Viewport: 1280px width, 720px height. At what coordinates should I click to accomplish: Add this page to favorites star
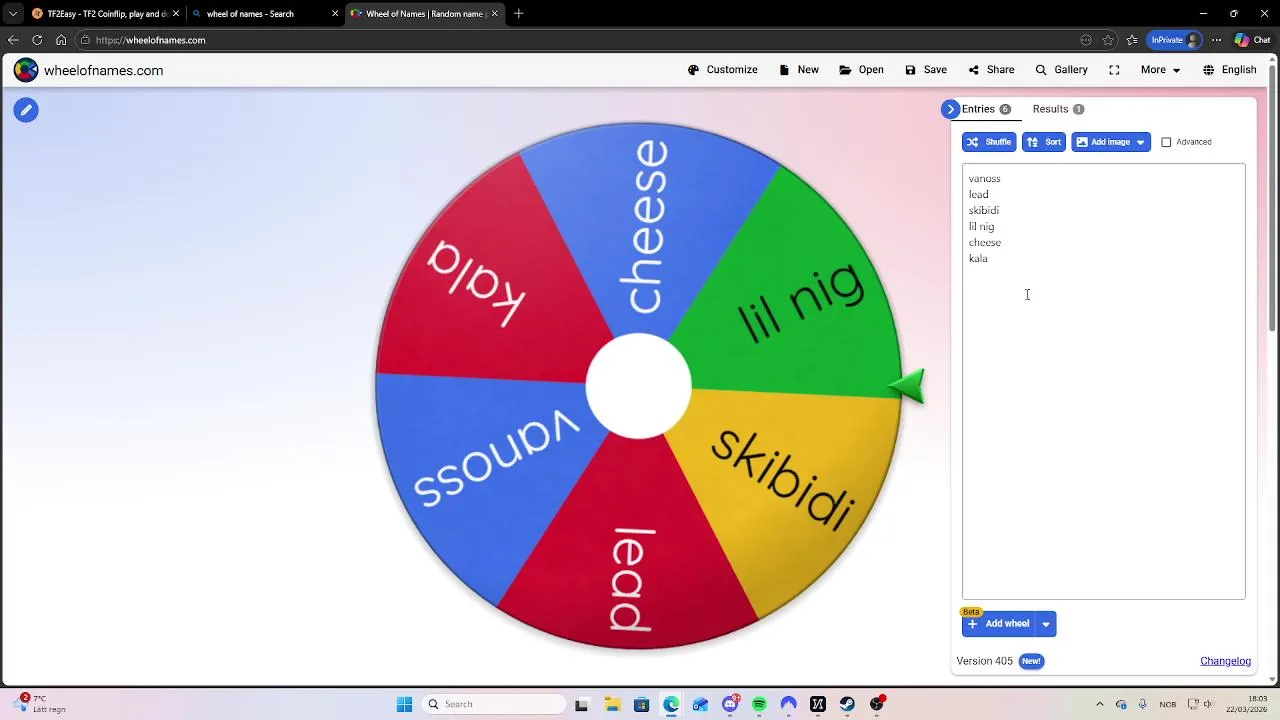click(x=1108, y=40)
